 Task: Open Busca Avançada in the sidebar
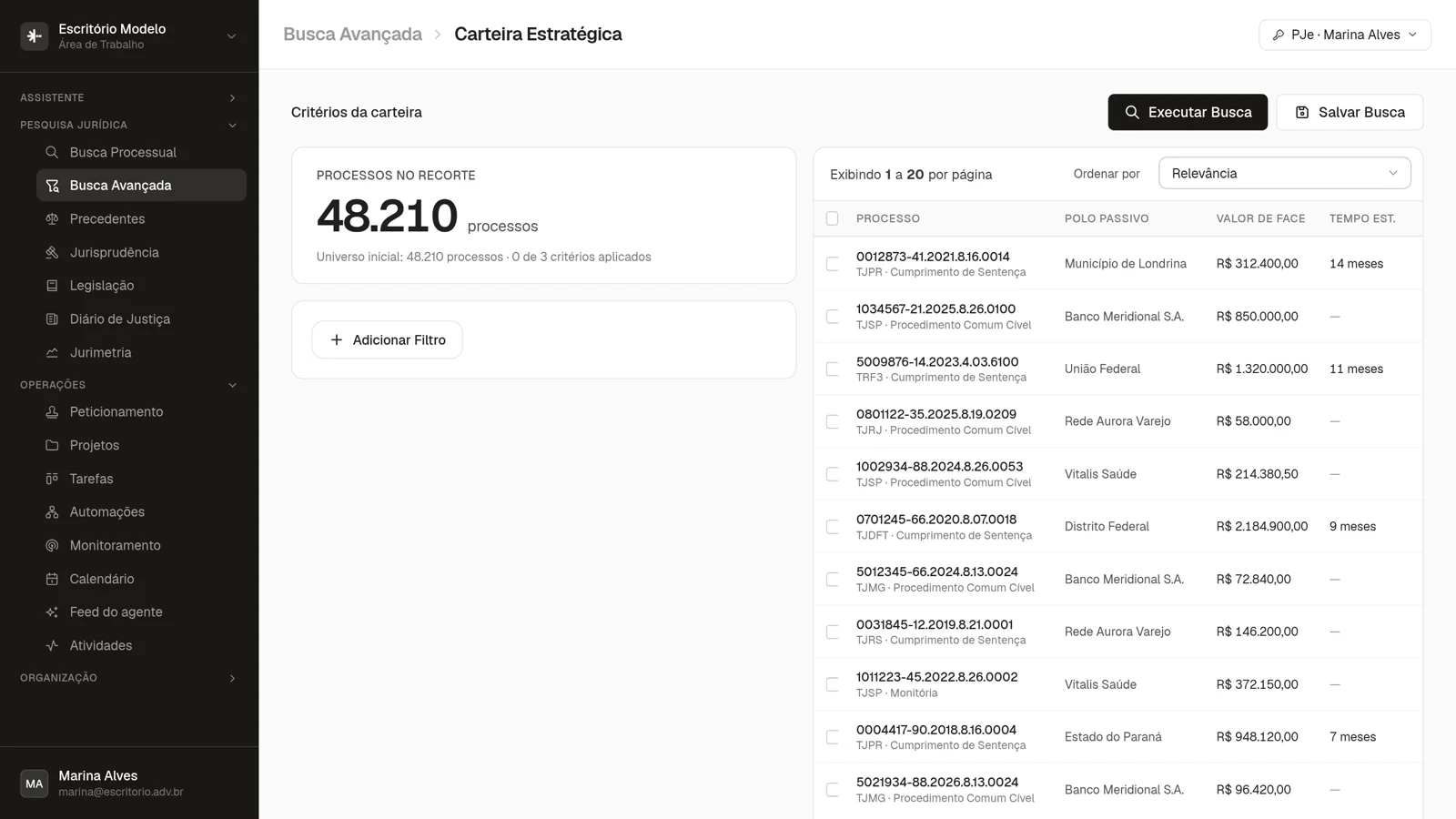(x=141, y=185)
